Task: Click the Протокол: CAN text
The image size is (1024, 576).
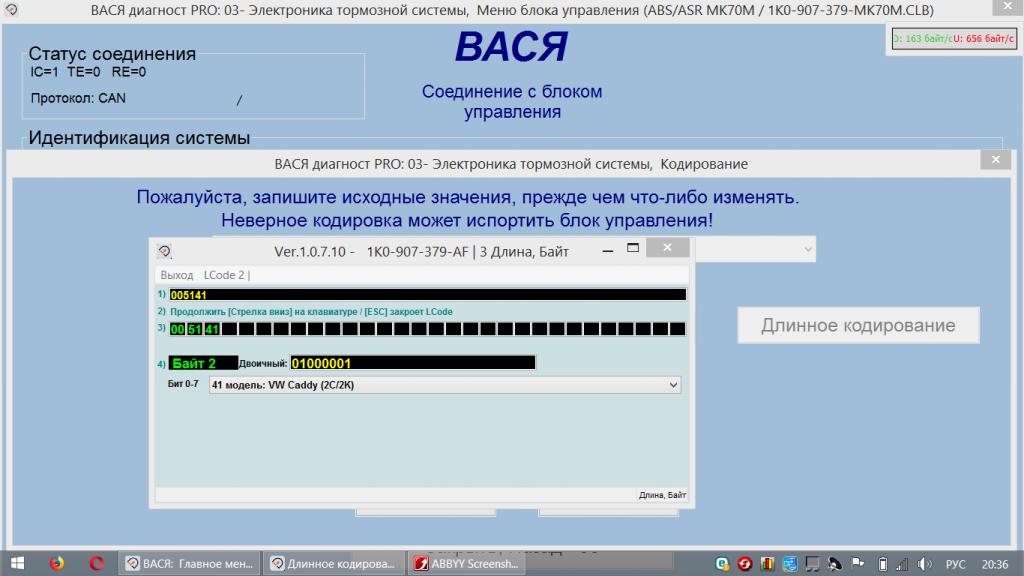Action: (78, 98)
